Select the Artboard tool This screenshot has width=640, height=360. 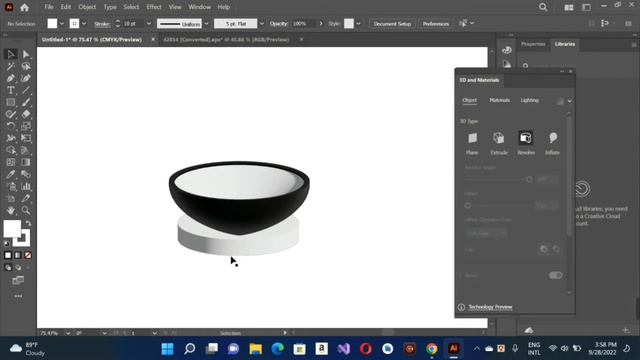click(11, 198)
